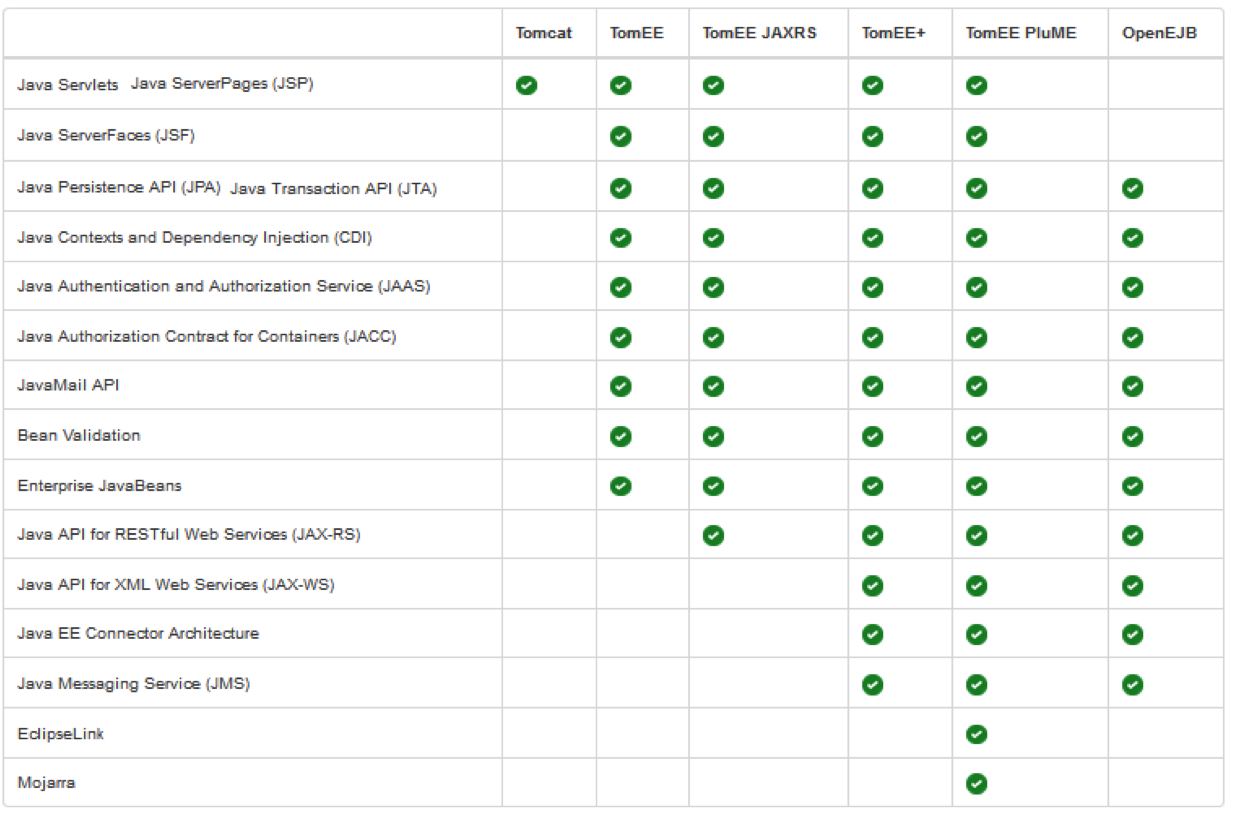
Task: Select the Java EE Connector Architecture label
Action: (x=138, y=634)
